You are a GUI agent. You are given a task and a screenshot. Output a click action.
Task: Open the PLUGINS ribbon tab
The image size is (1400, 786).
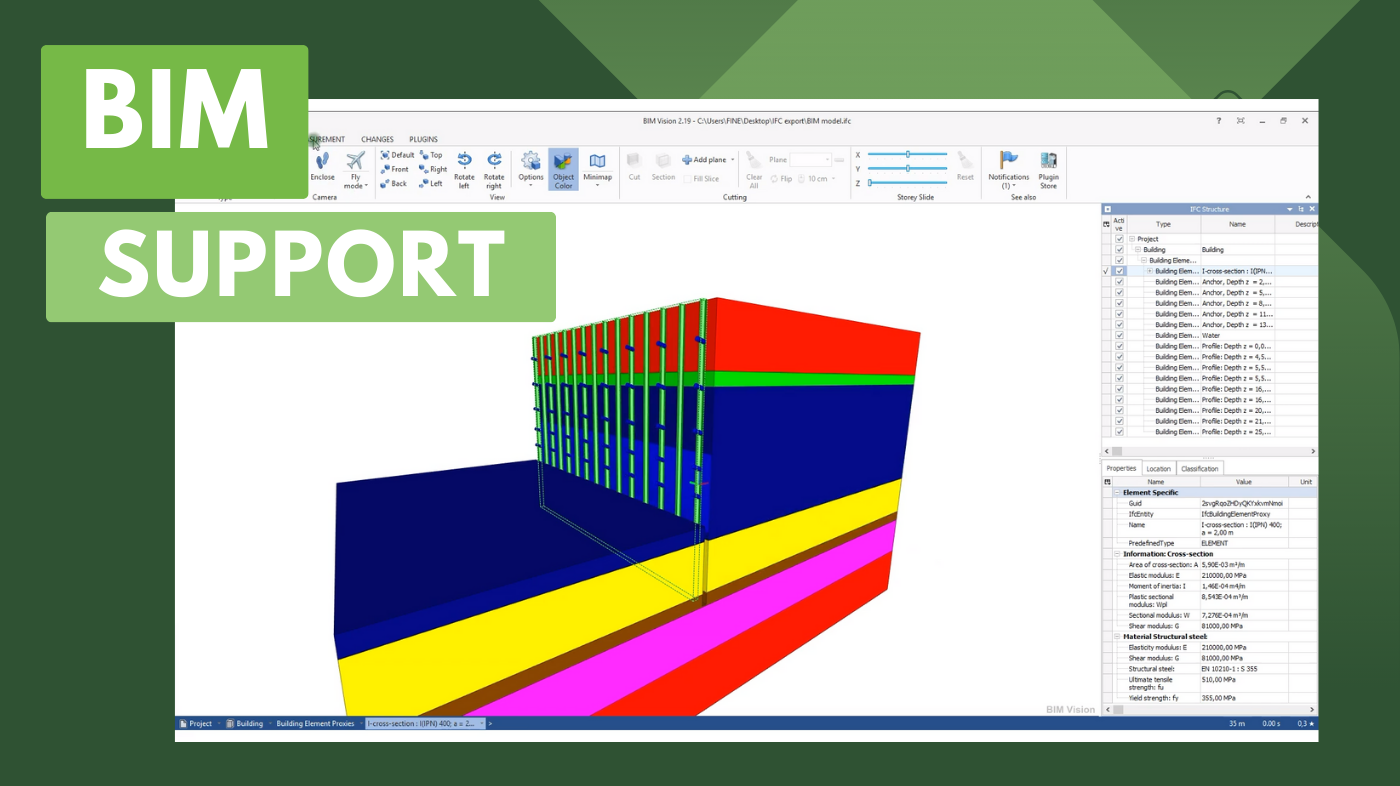pyautogui.click(x=423, y=140)
